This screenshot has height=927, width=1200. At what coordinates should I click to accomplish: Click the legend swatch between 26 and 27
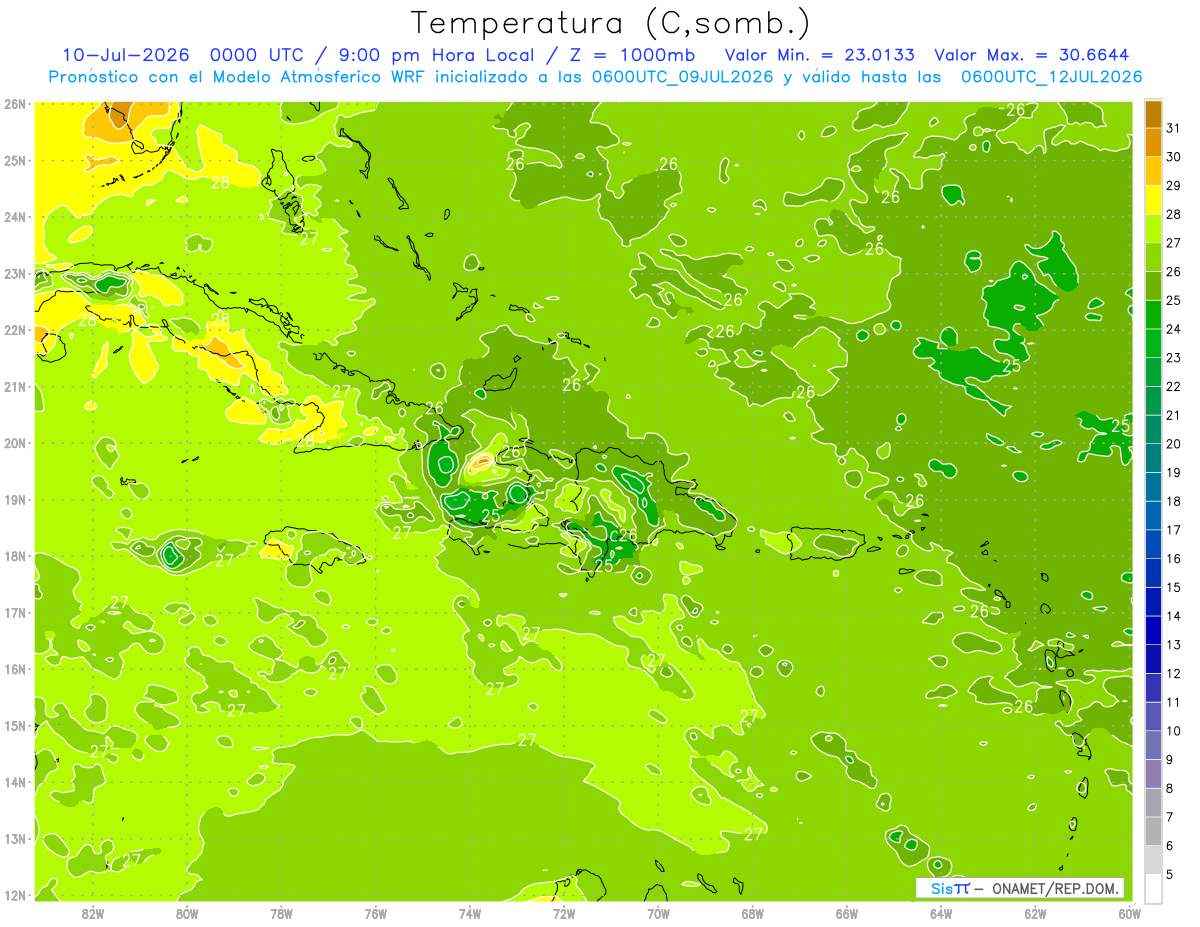tap(1154, 256)
